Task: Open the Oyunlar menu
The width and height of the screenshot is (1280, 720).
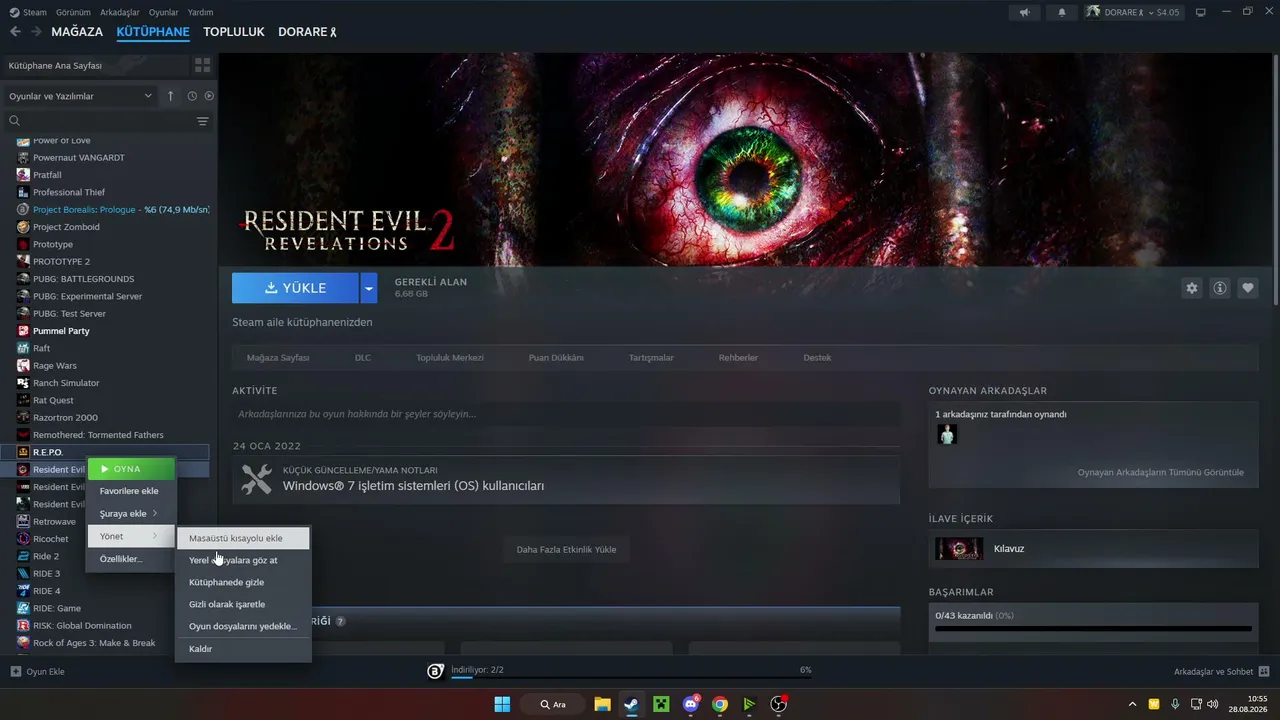Action: [x=164, y=12]
